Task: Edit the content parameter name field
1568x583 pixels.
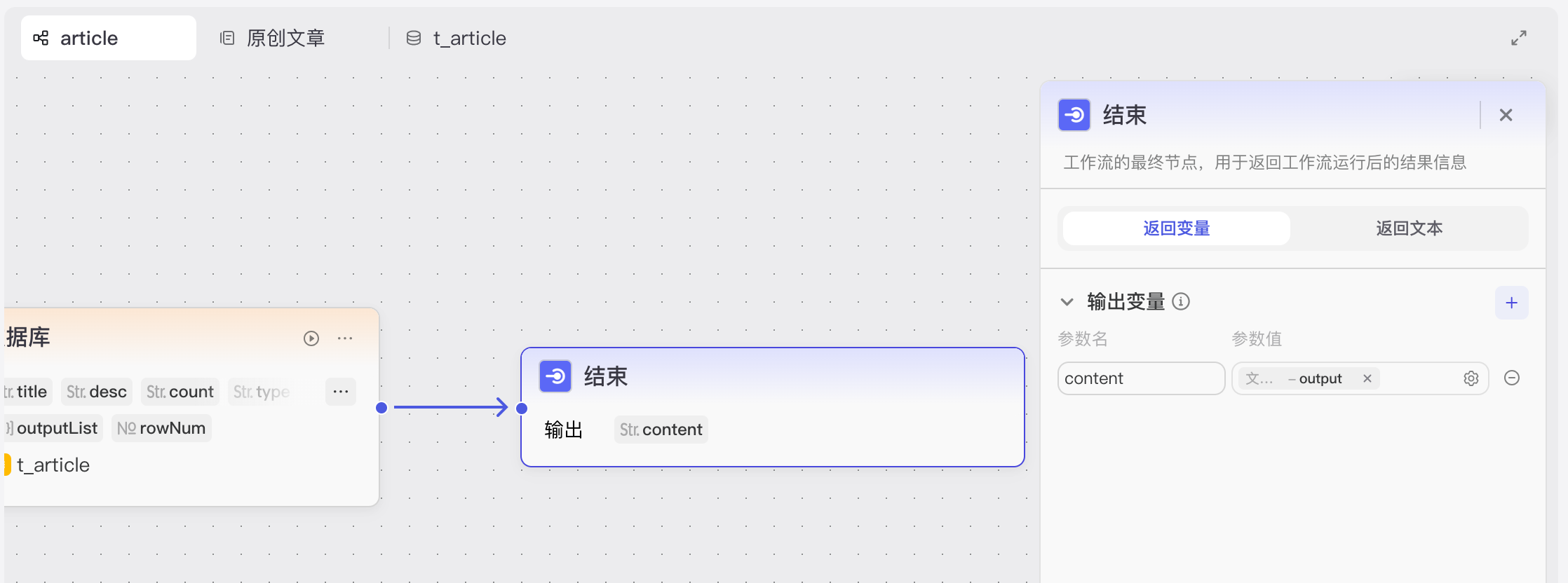Action: point(1140,378)
